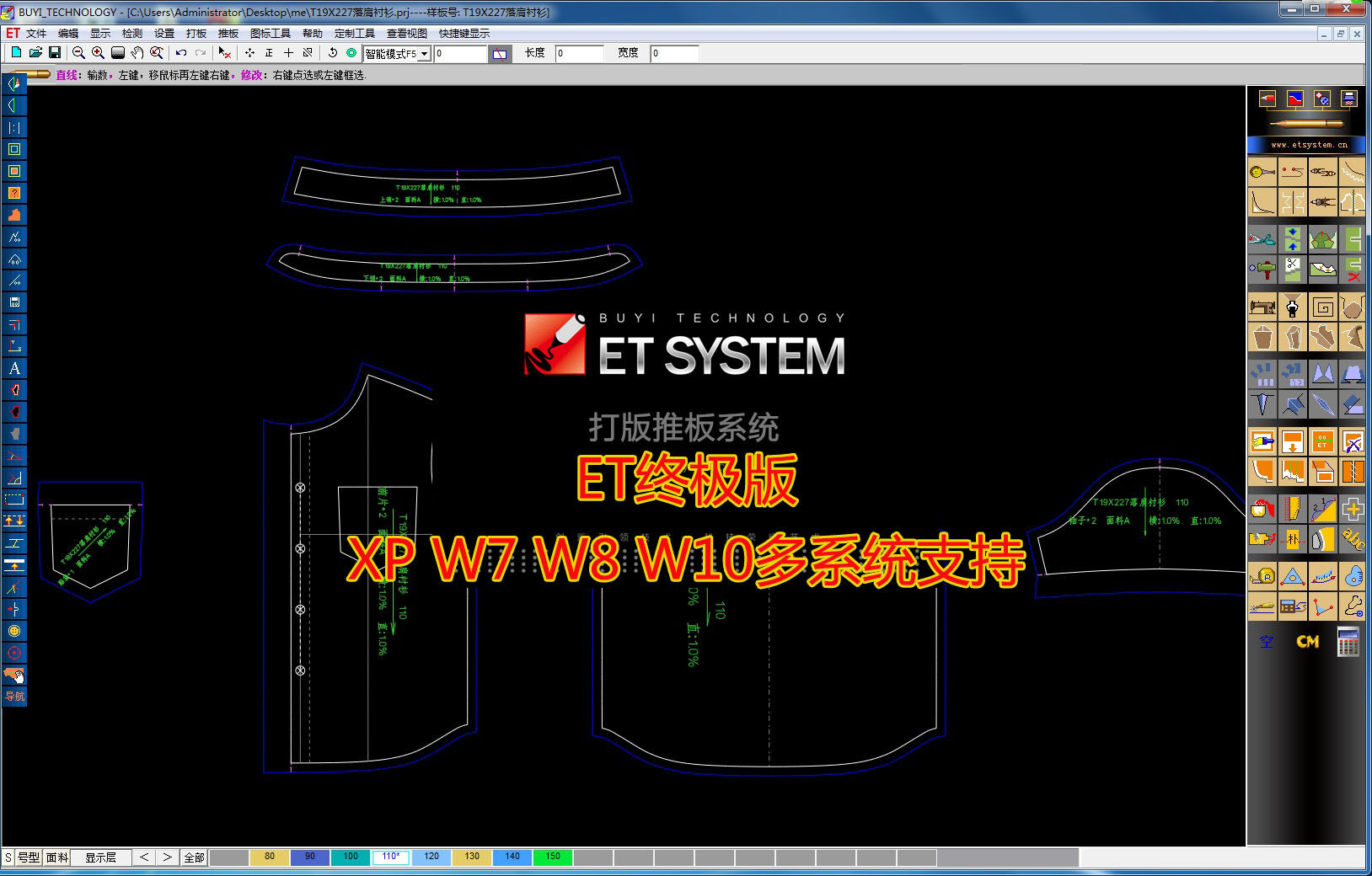Open the 查看视图 menu
The height and width of the screenshot is (876, 1372).
click(x=407, y=34)
